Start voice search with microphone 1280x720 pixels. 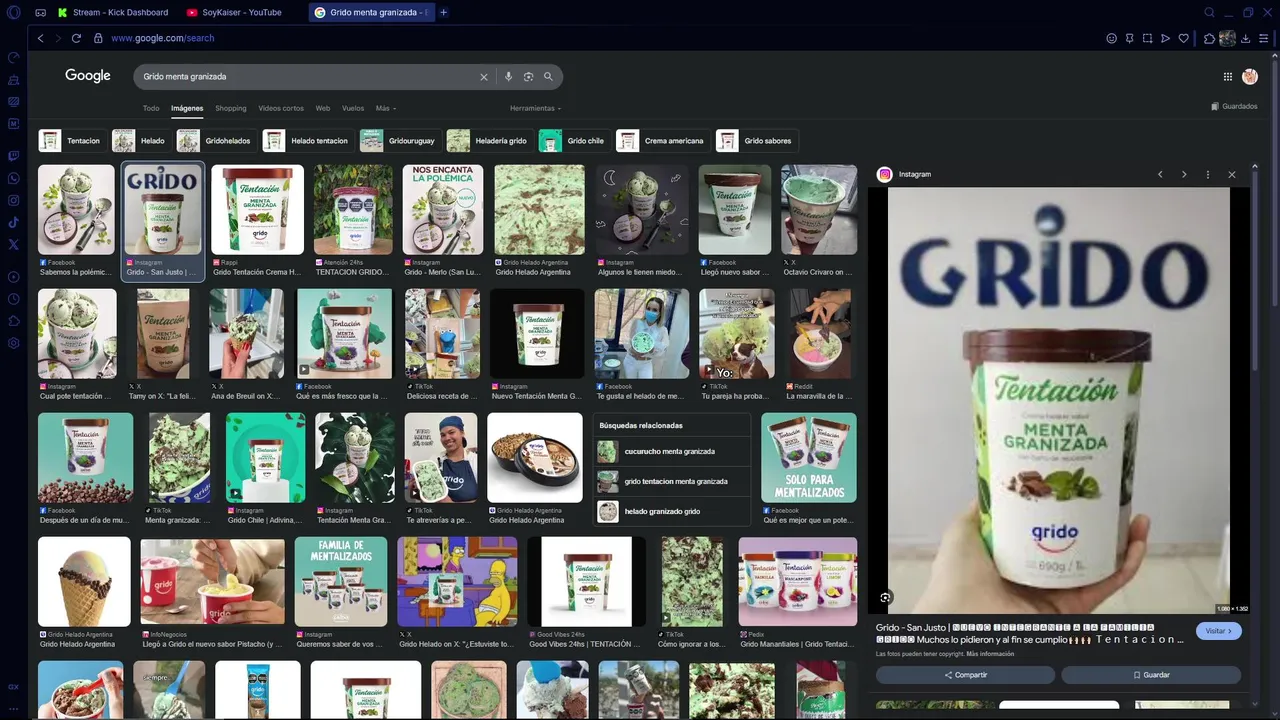tap(508, 77)
